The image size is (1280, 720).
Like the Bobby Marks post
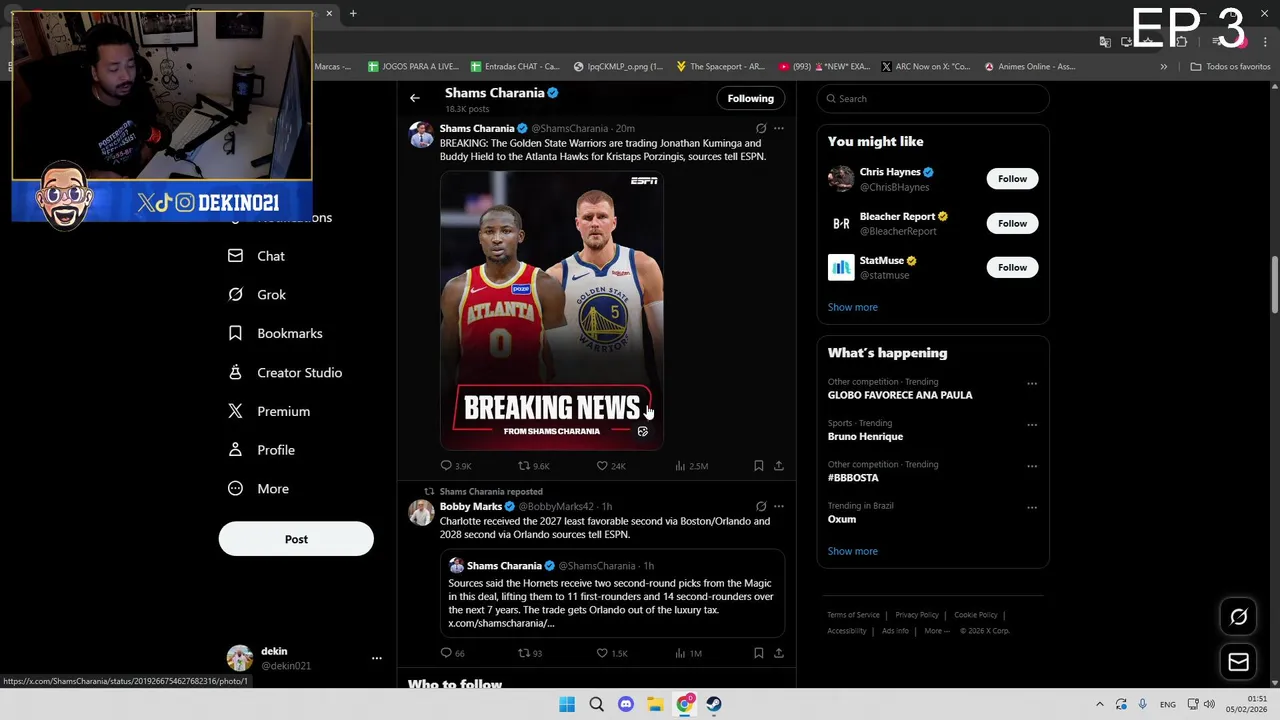coord(612,653)
